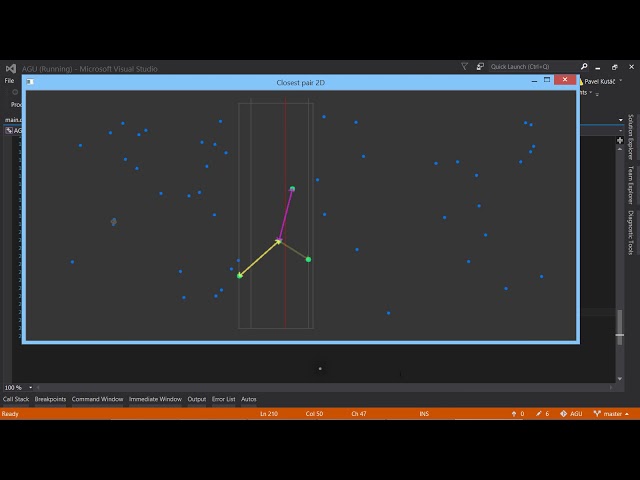Click the account warning triangle icon

pos(581,82)
